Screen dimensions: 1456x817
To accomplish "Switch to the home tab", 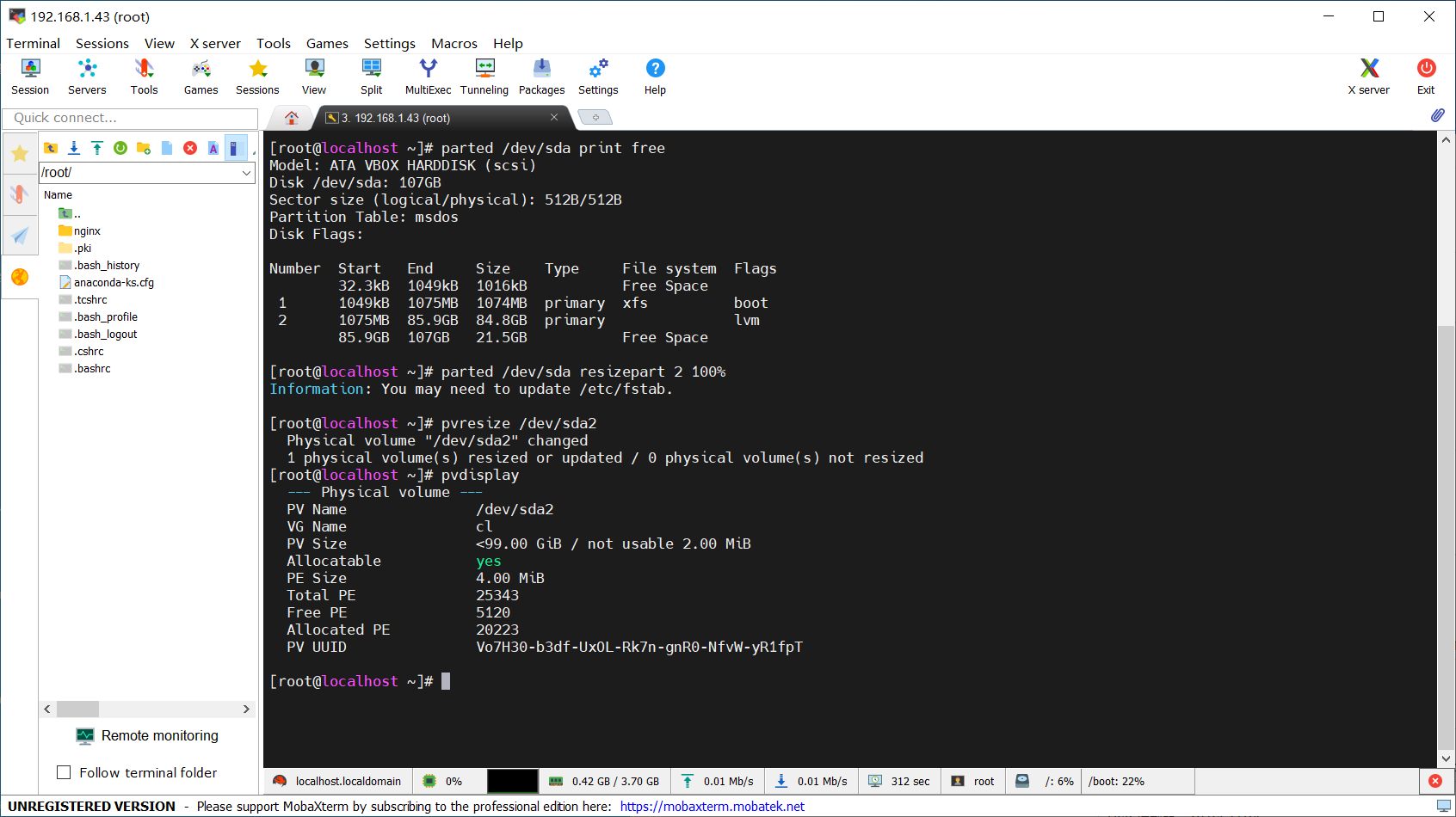I will click(292, 118).
